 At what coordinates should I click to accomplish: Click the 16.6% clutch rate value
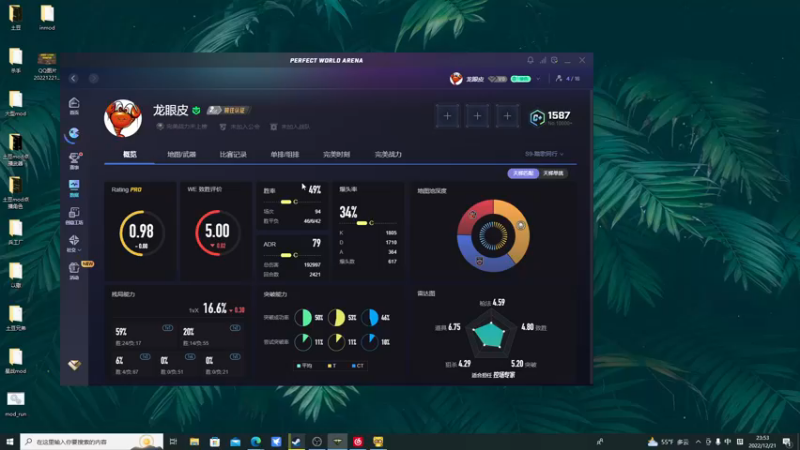pos(215,308)
